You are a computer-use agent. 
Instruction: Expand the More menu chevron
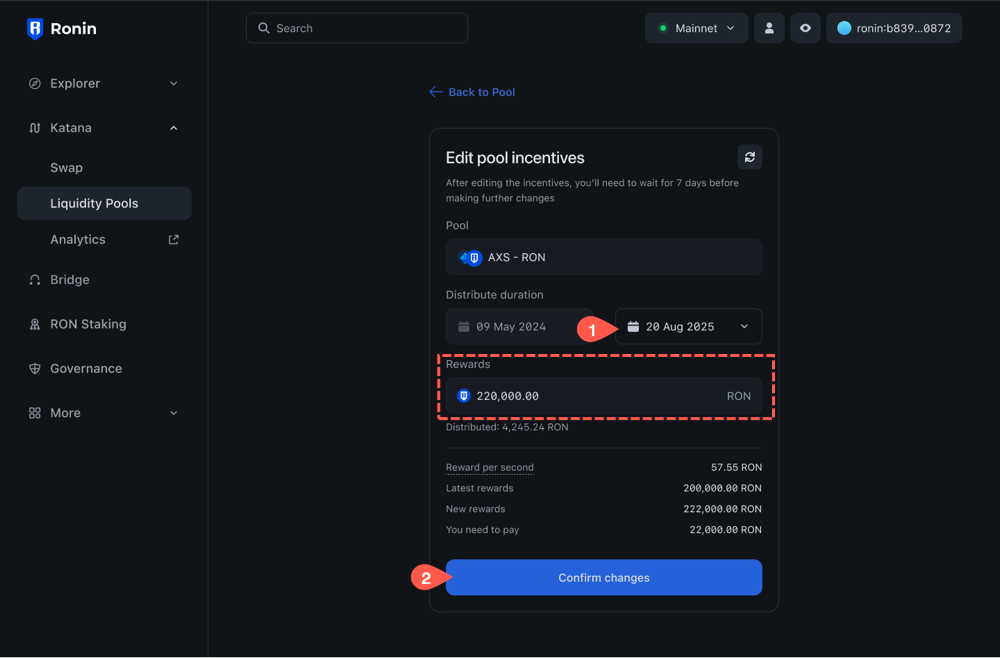pos(173,413)
